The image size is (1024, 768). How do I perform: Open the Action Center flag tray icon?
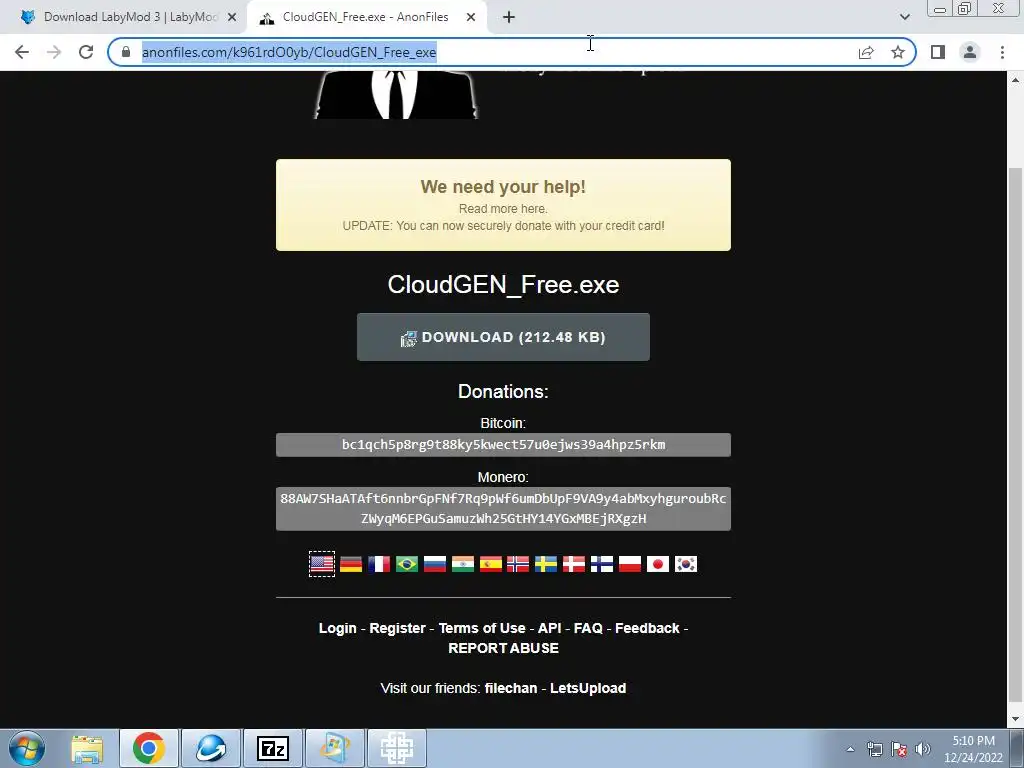[899, 749]
